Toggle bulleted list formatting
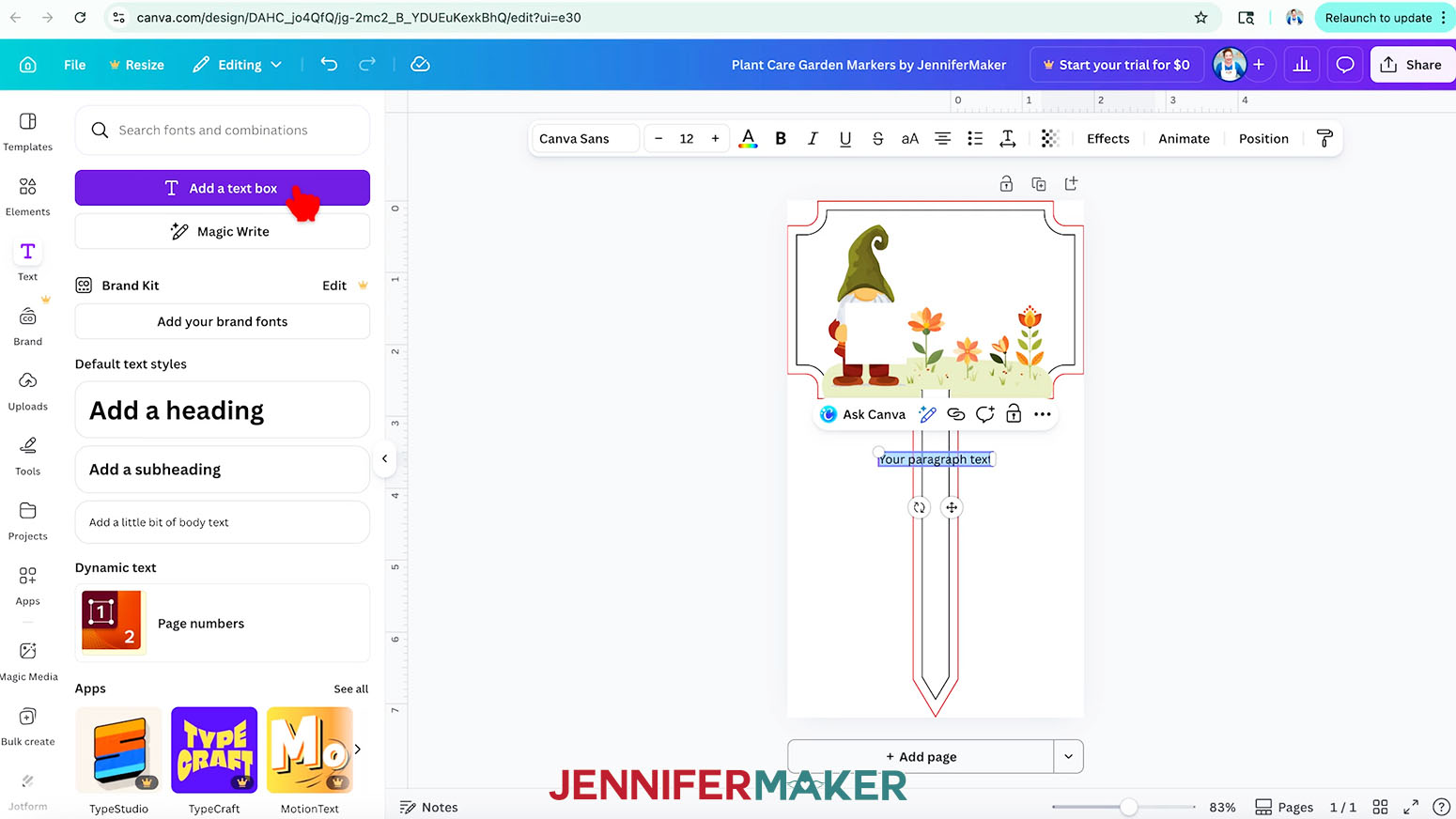Viewport: 1456px width, 819px height. point(975,139)
